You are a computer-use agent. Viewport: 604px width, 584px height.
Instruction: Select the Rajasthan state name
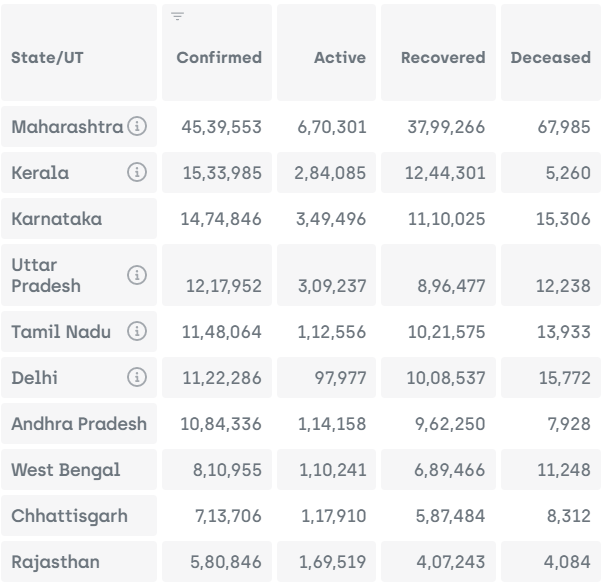pos(55,562)
